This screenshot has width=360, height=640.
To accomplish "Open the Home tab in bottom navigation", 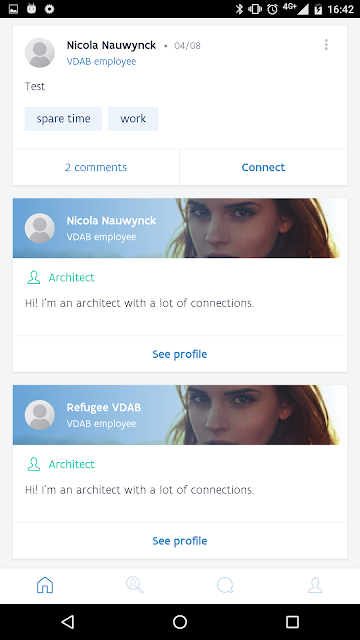I will pos(45,585).
